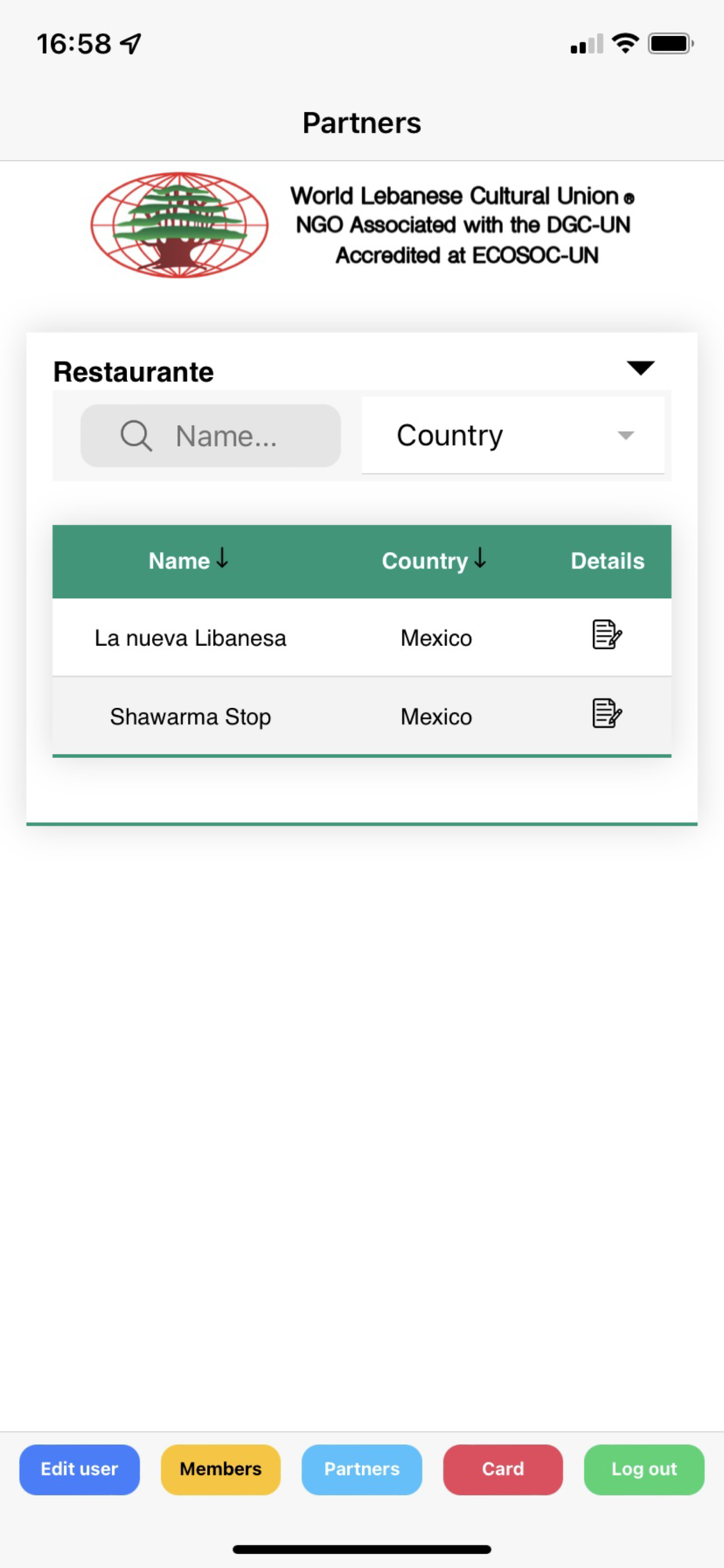Click Mexico in La nueva Libanesa row
724x1568 pixels.
436,638
